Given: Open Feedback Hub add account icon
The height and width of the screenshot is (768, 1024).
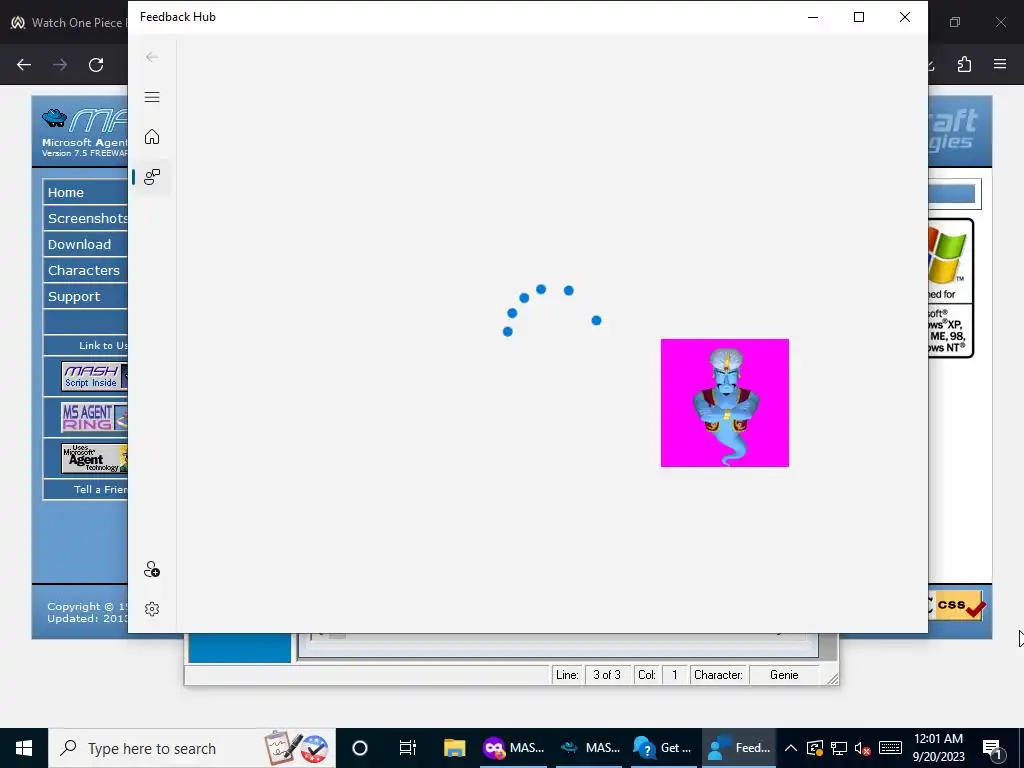Looking at the screenshot, I should coord(152,569).
